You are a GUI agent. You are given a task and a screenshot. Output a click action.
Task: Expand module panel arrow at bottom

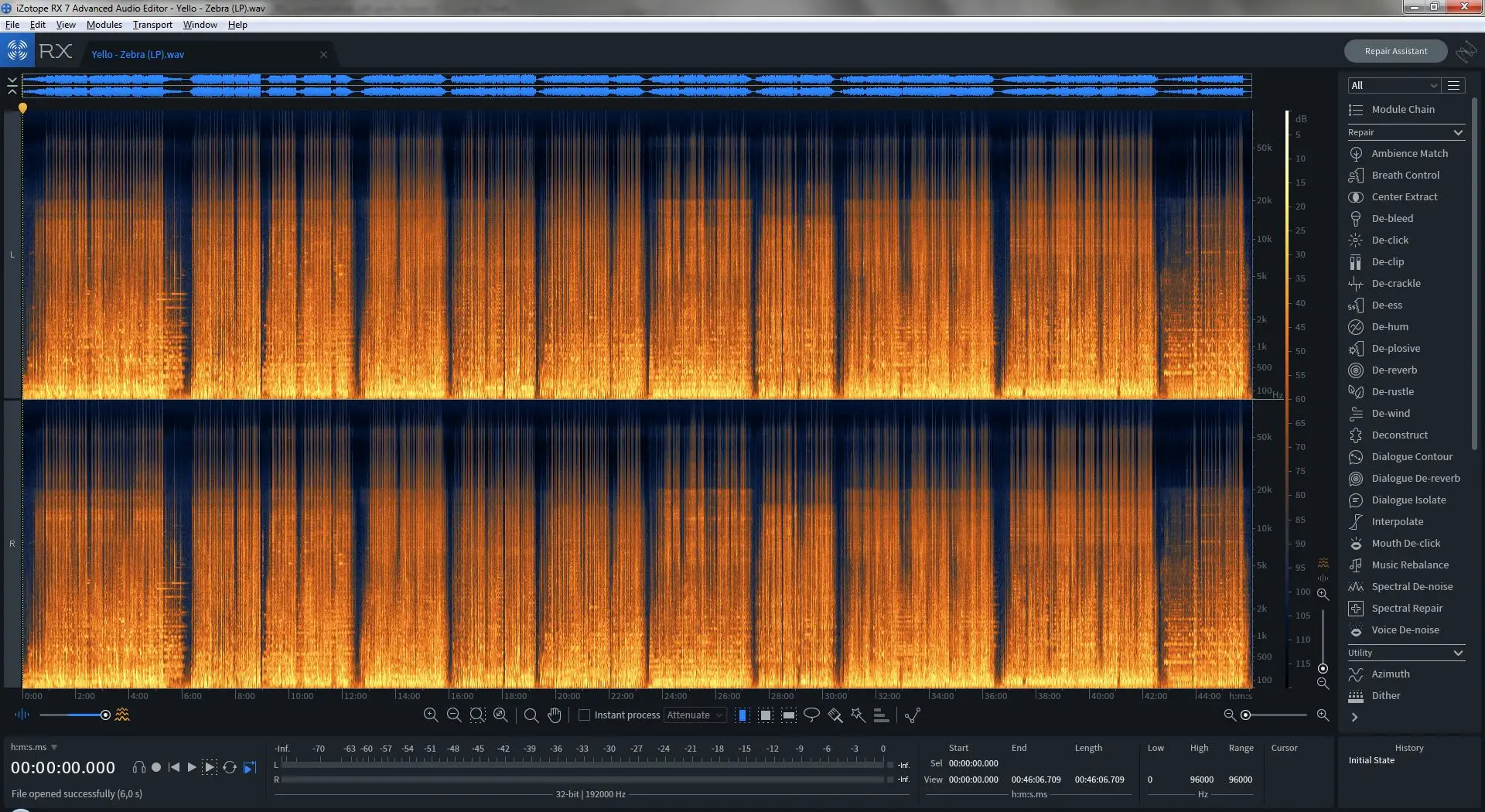point(1354,717)
